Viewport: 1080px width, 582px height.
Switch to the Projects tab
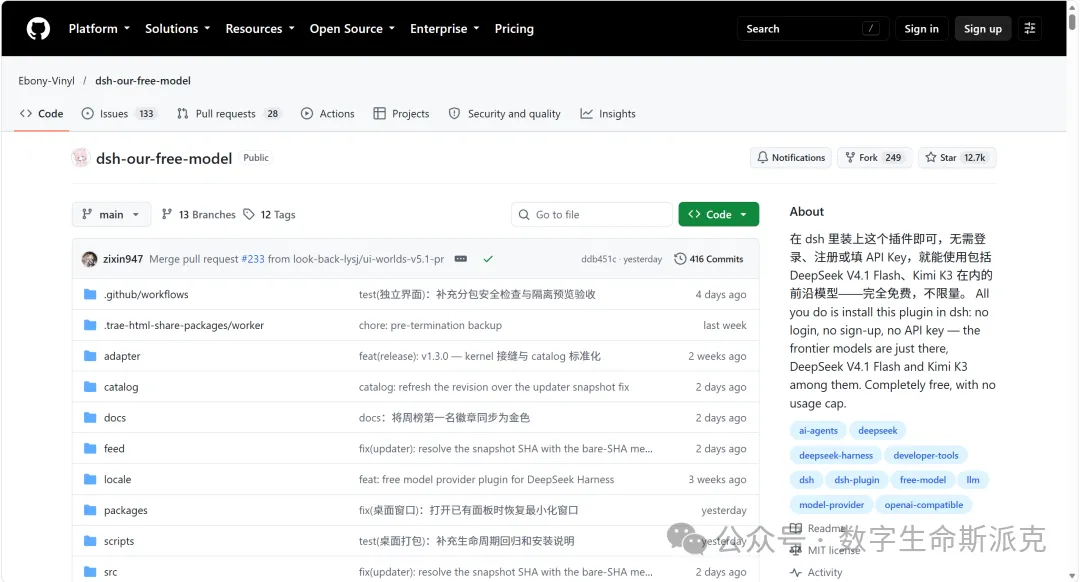(402, 114)
